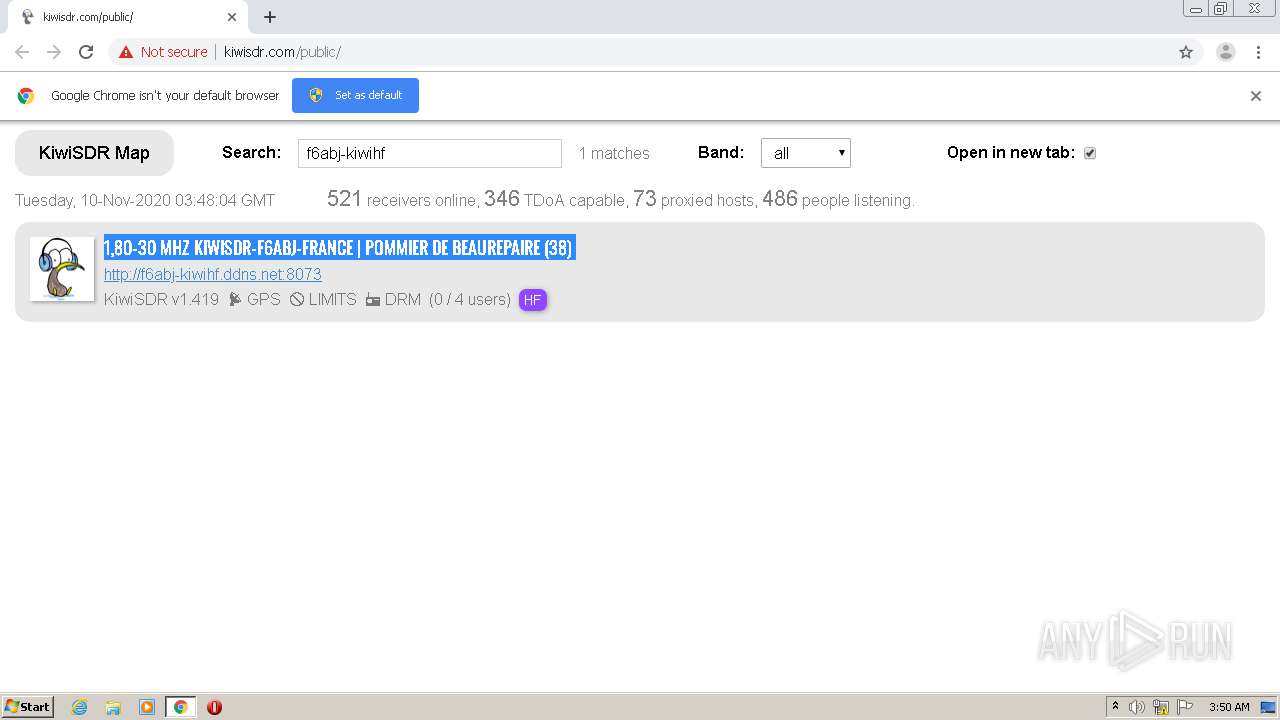Click the LIMITS prohibition icon
The image size is (1280, 720).
click(x=297, y=299)
